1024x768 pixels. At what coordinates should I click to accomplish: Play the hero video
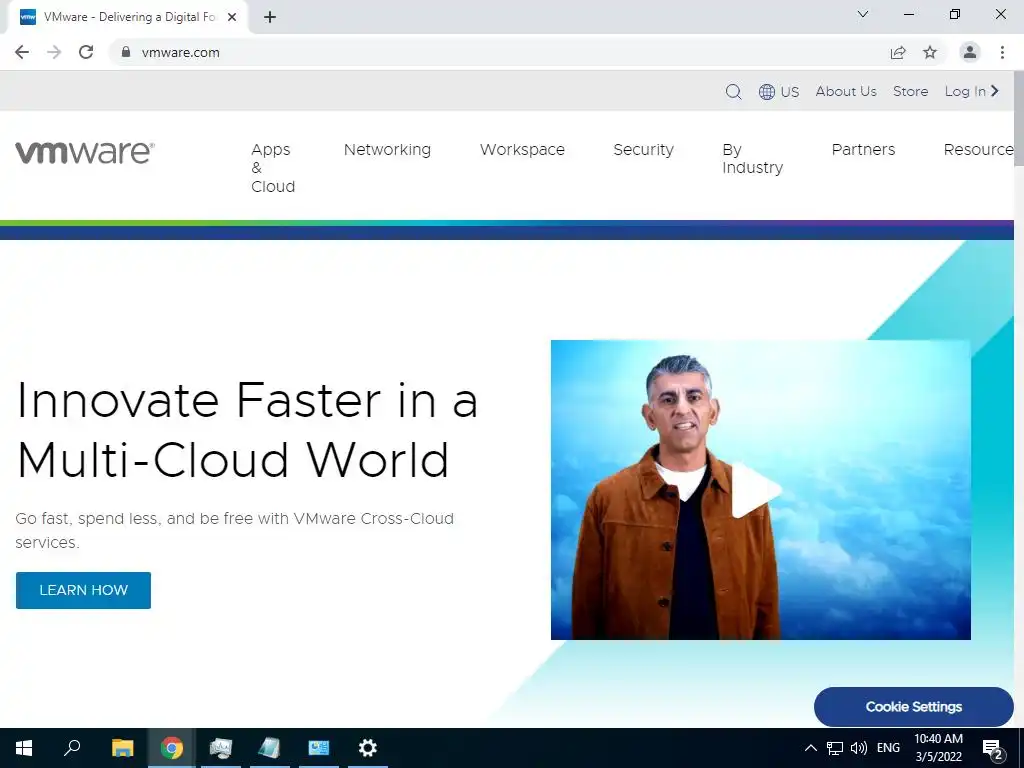pyautogui.click(x=755, y=490)
